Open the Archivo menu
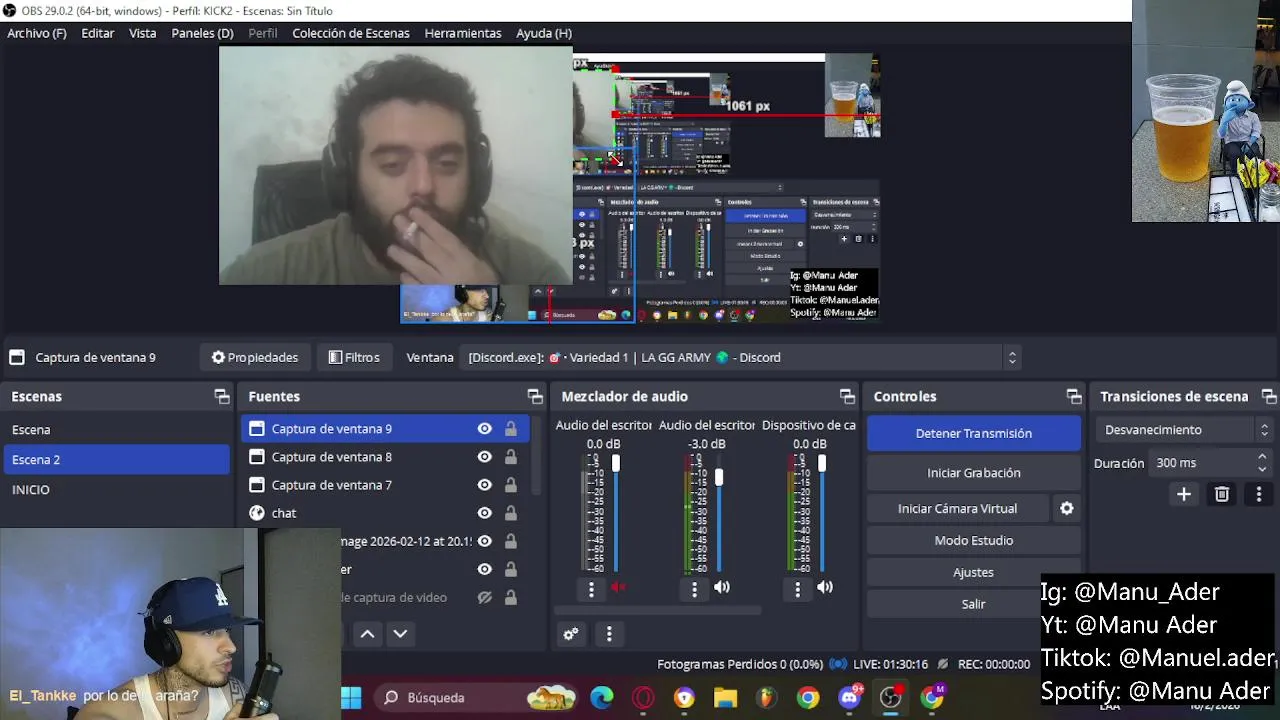Image resolution: width=1280 pixels, height=720 pixels. point(37,33)
